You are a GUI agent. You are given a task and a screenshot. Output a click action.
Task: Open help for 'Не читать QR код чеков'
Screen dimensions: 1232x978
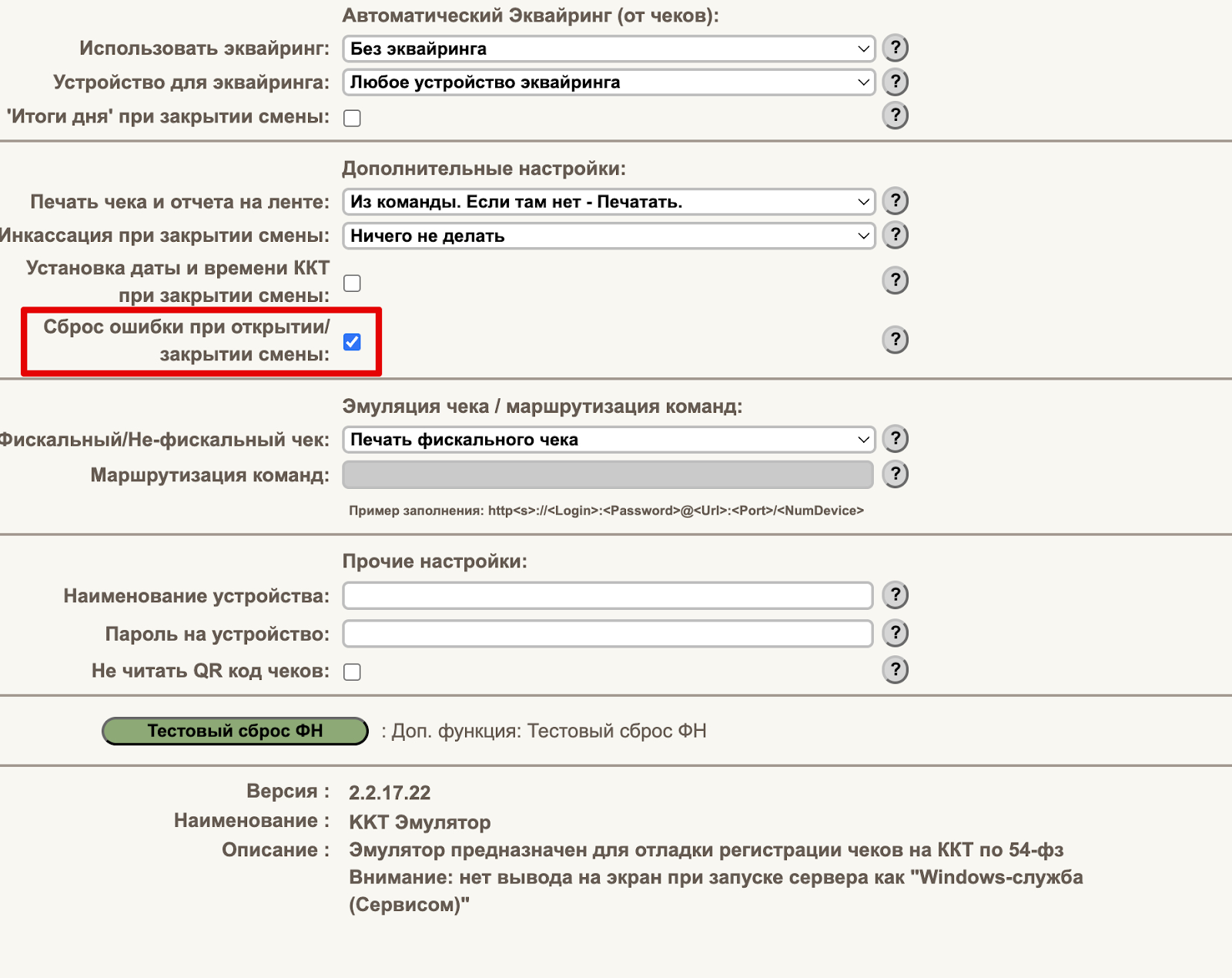pos(895,670)
